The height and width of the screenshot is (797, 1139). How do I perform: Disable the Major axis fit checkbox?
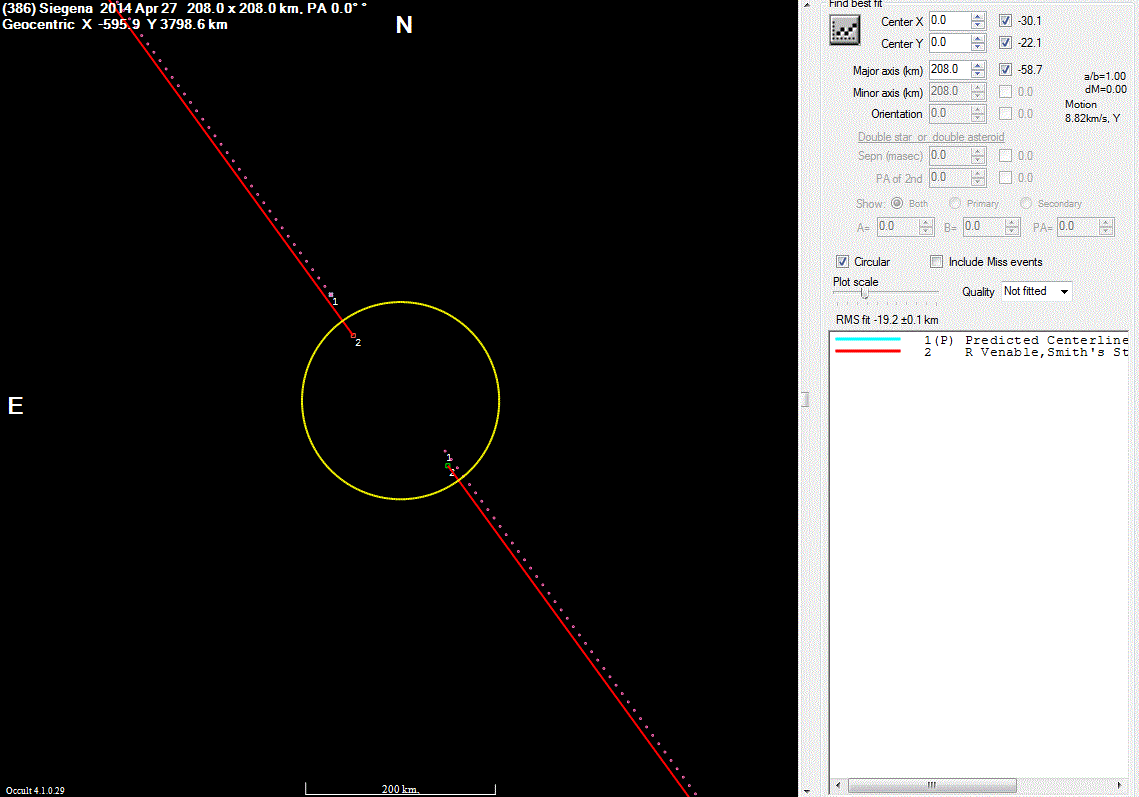pyautogui.click(x=1005, y=70)
